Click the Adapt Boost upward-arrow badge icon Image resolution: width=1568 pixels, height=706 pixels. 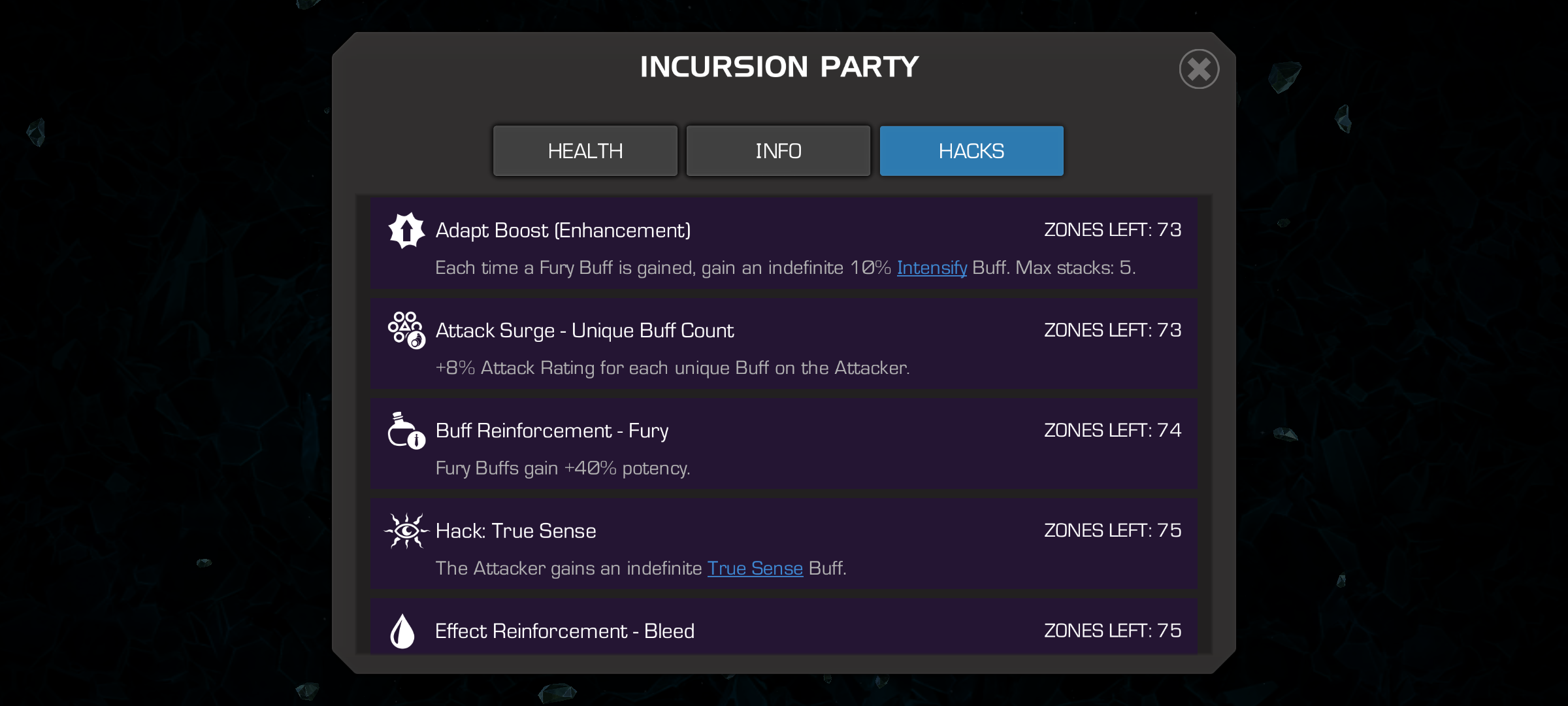(x=406, y=230)
